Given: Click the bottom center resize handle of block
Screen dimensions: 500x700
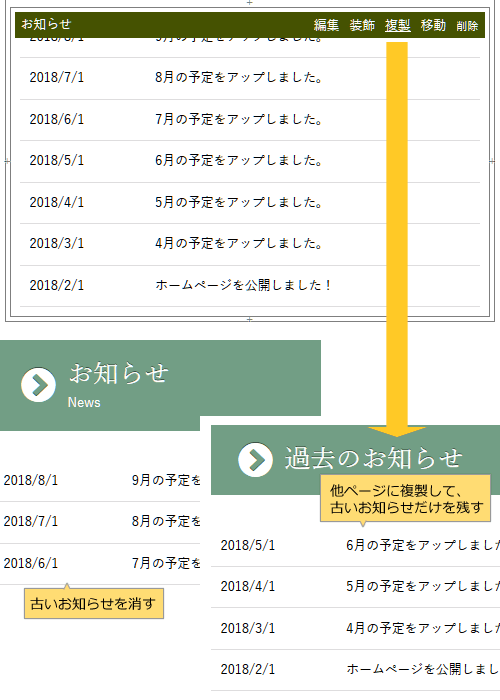Looking at the screenshot, I should point(250,319).
